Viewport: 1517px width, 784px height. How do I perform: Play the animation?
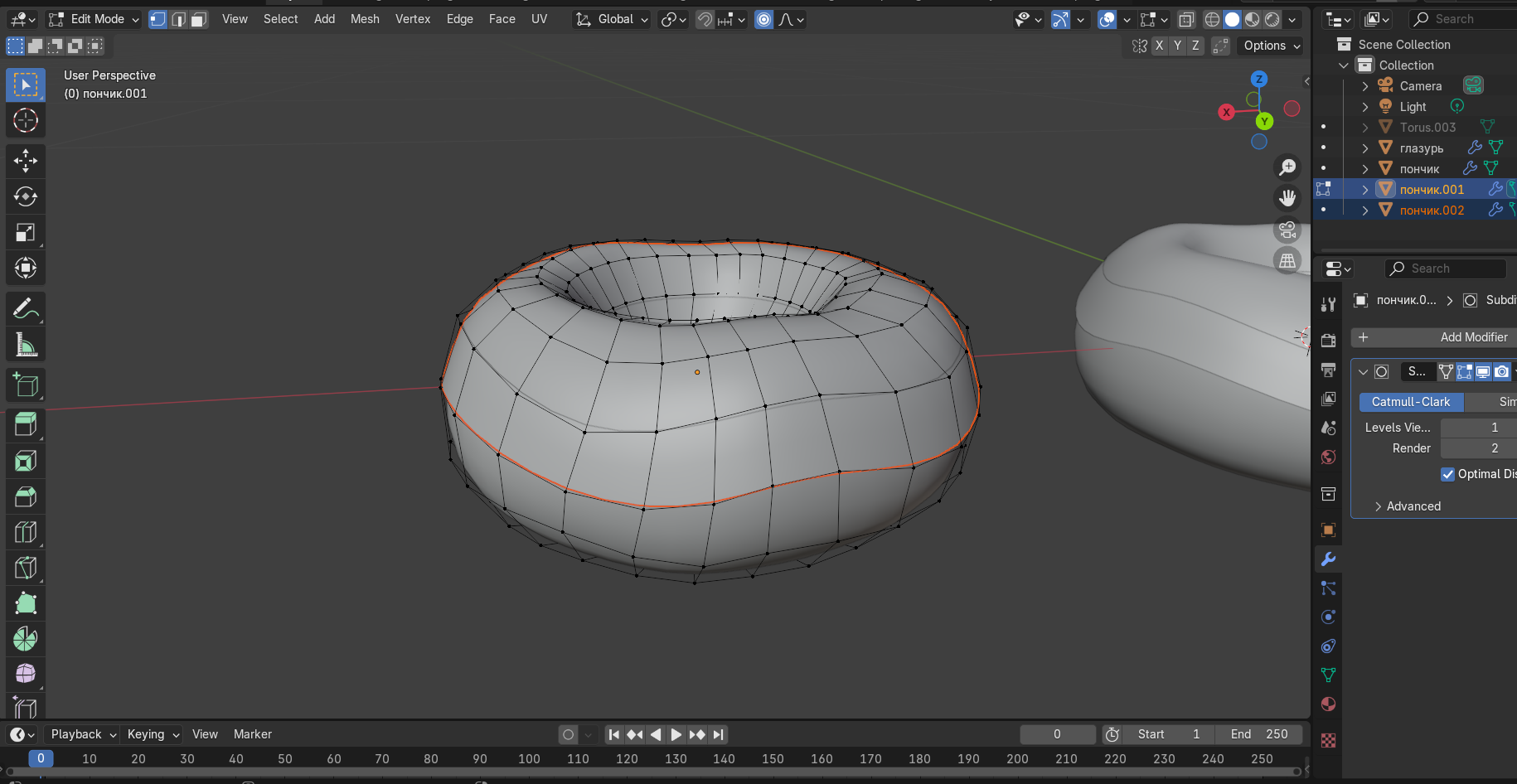[x=676, y=734]
